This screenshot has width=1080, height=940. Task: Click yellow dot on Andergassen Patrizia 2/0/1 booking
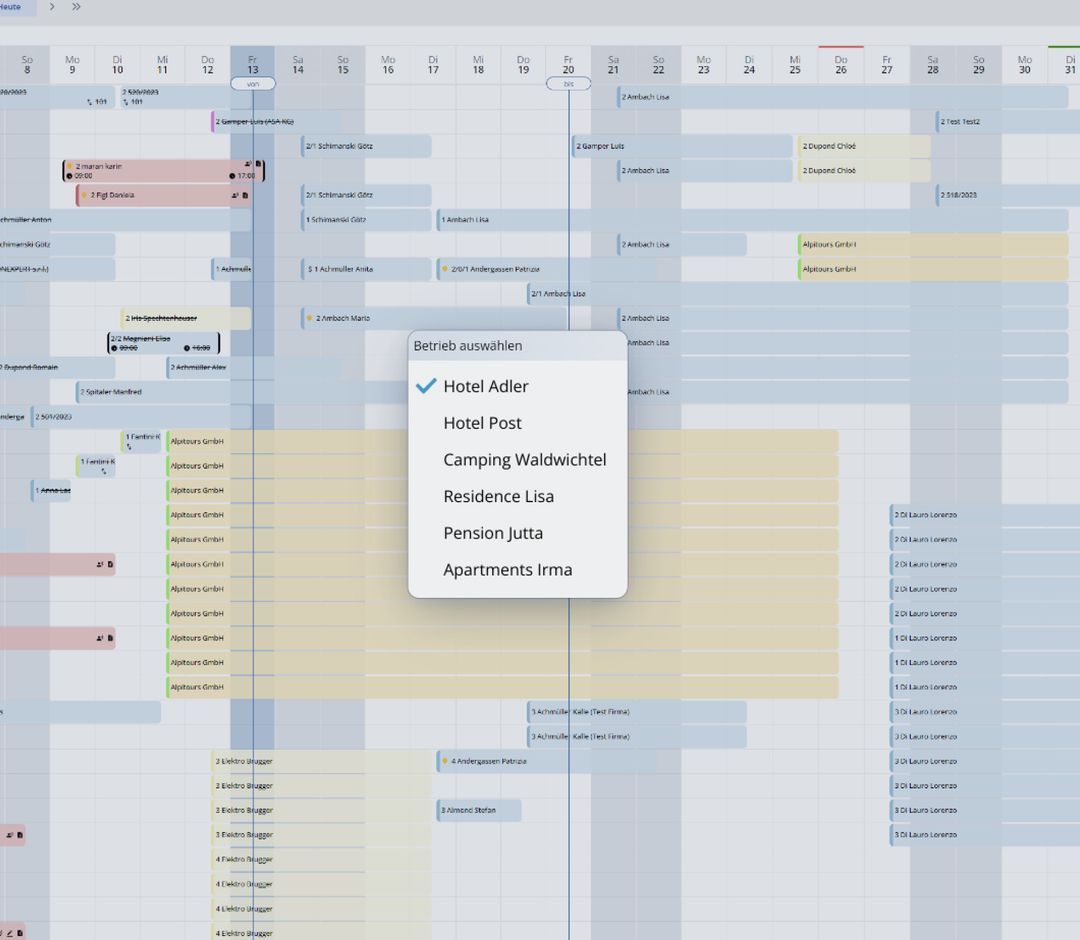(x=445, y=269)
